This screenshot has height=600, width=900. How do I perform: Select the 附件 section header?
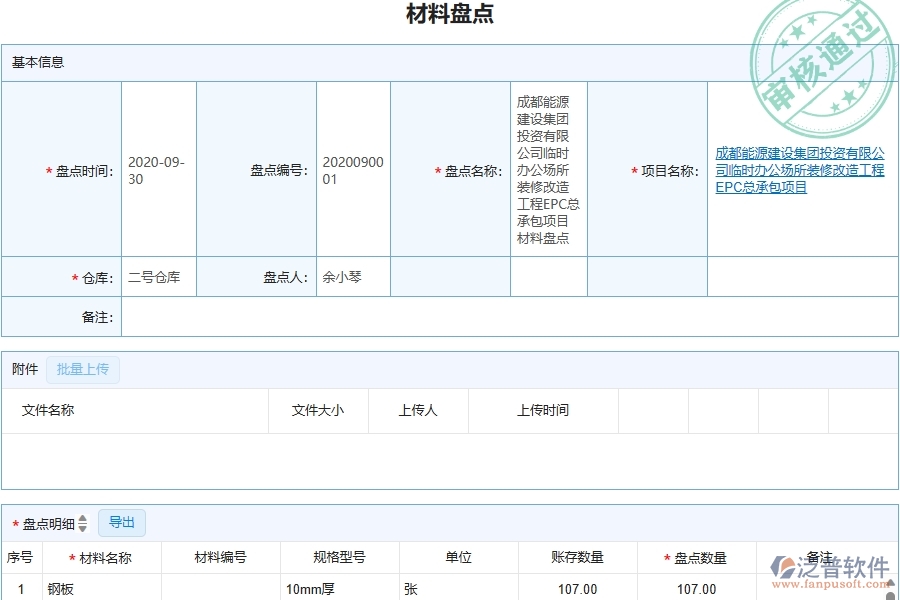tap(24, 369)
